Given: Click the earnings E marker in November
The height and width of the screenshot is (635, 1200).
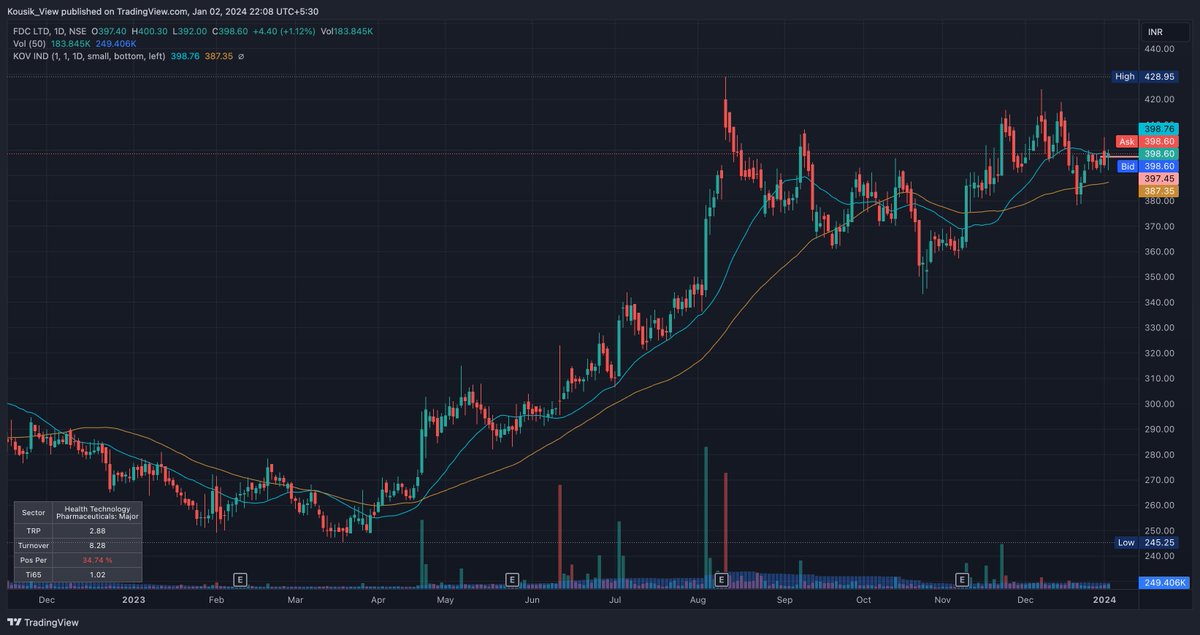Looking at the screenshot, I should (x=962, y=579).
